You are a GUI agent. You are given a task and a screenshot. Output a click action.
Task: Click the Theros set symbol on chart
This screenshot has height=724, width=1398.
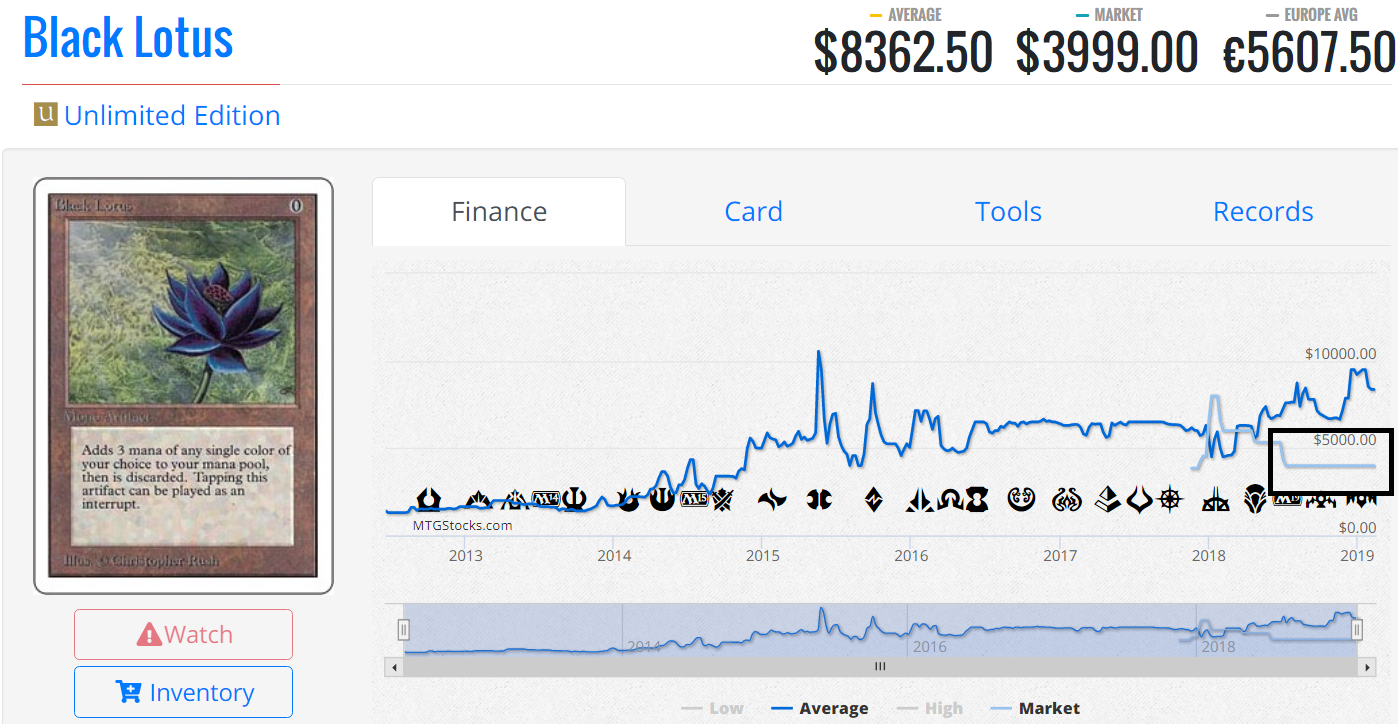click(576, 498)
